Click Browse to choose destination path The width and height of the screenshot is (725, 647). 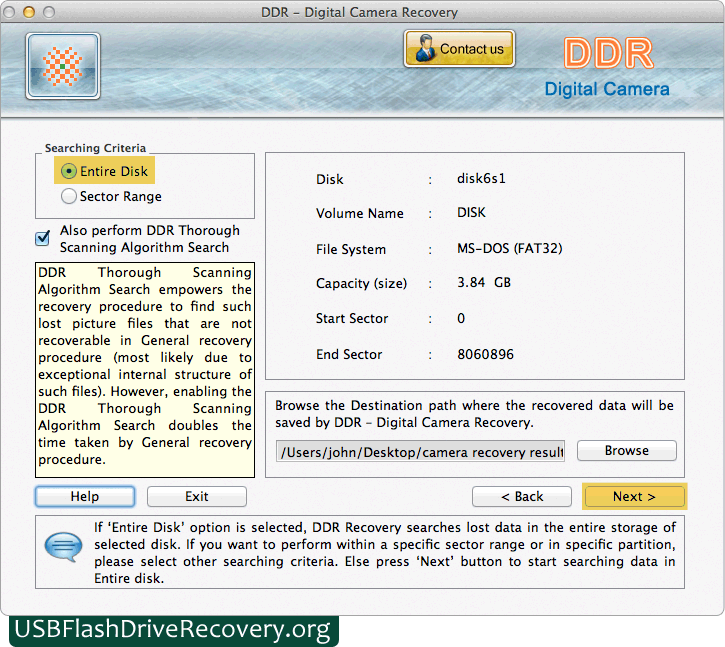pos(627,450)
